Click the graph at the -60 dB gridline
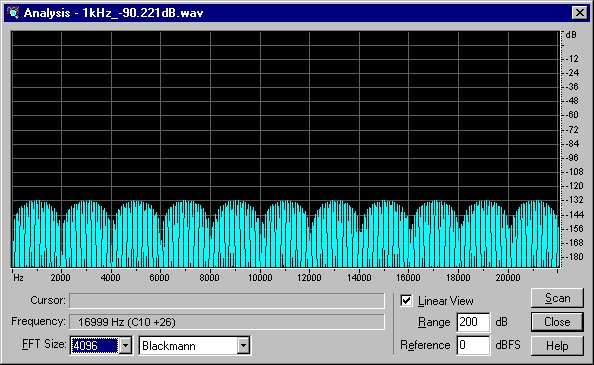The image size is (594, 365). tap(285, 115)
